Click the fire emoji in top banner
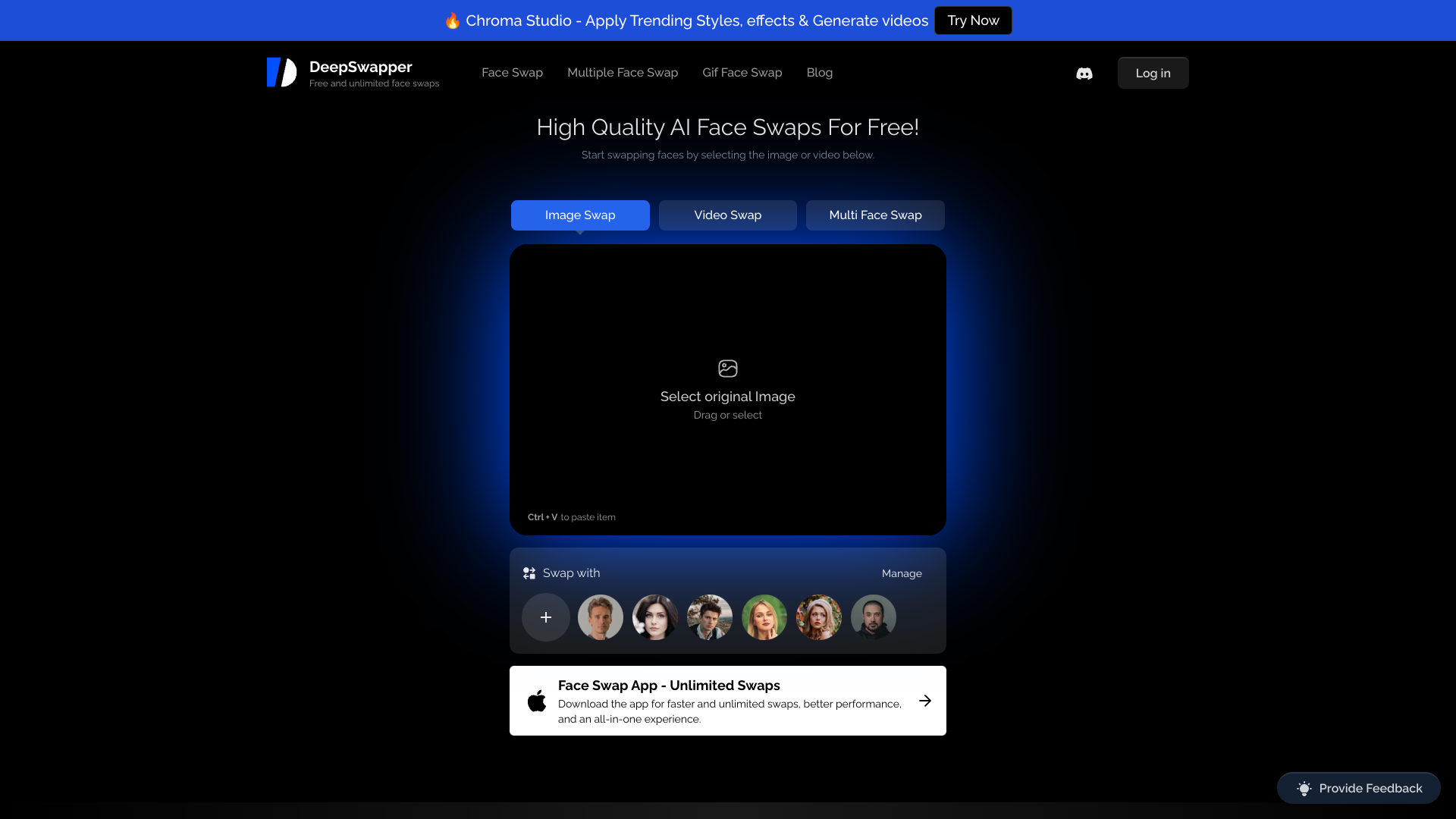 click(453, 20)
